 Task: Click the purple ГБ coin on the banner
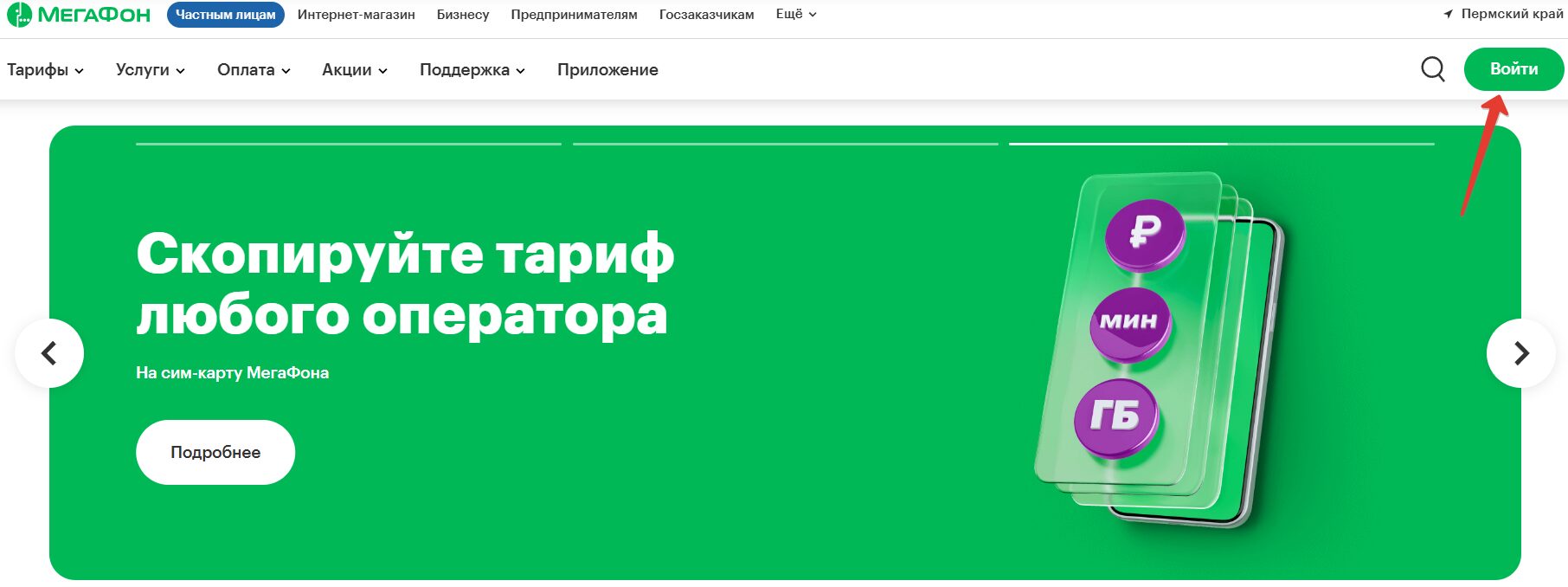(x=1115, y=417)
